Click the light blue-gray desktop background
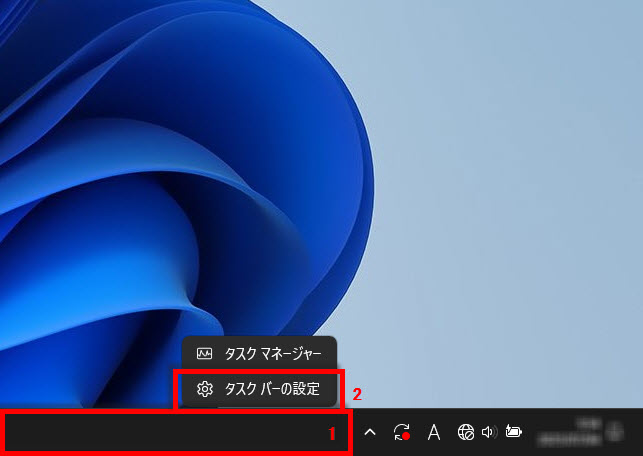Image resolution: width=643 pixels, height=456 pixels. tap(520, 200)
